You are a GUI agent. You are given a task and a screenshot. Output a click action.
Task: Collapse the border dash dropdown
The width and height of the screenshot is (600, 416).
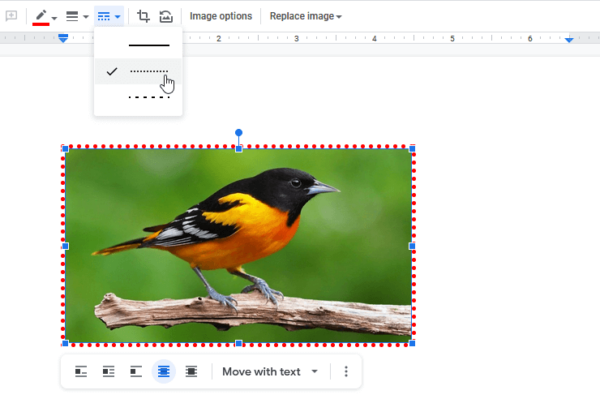tap(109, 17)
